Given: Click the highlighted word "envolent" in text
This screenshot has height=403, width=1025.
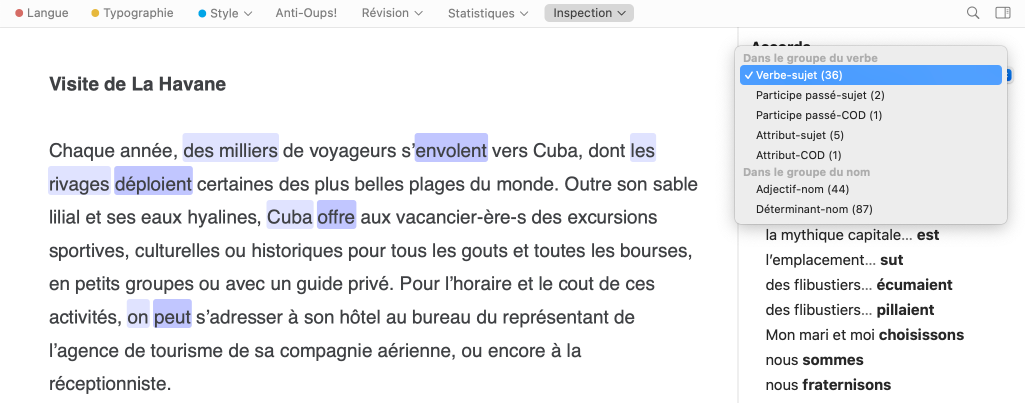Looking at the screenshot, I should click(451, 150).
